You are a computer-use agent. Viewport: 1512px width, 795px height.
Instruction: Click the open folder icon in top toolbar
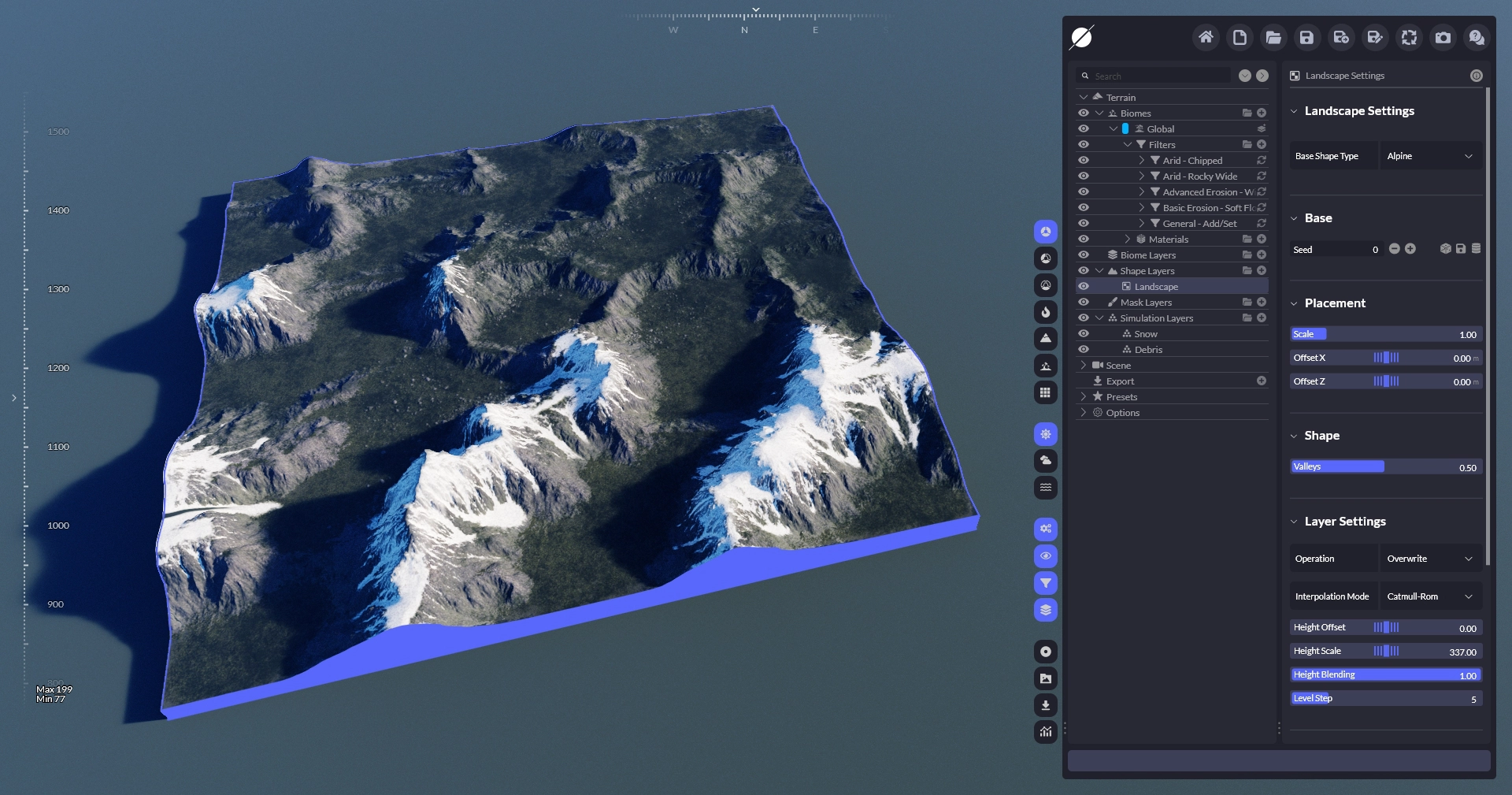click(1273, 37)
